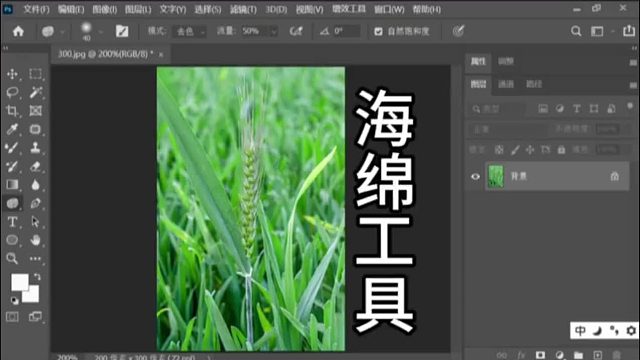This screenshot has height=360, width=640.
Task: Select the Type tool
Action: point(12,222)
